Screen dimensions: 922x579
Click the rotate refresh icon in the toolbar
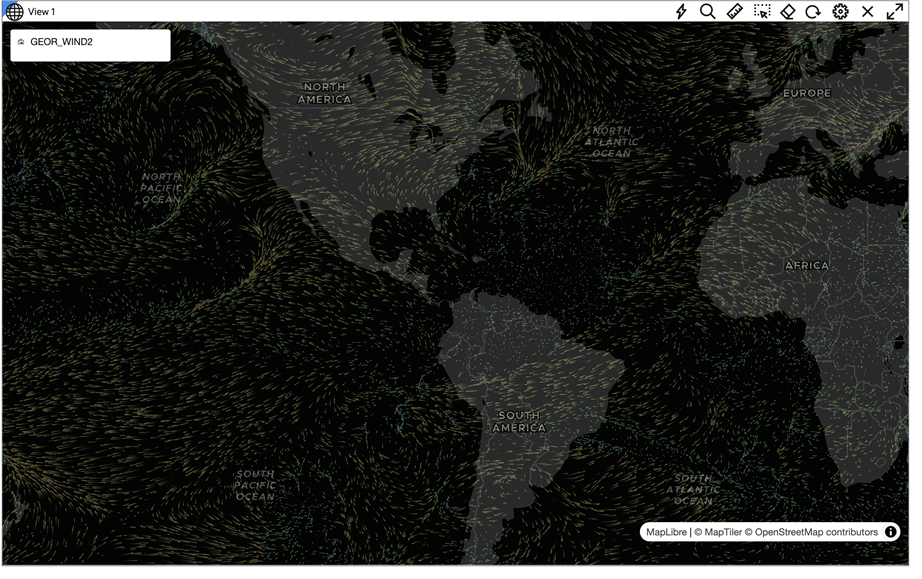click(x=813, y=12)
